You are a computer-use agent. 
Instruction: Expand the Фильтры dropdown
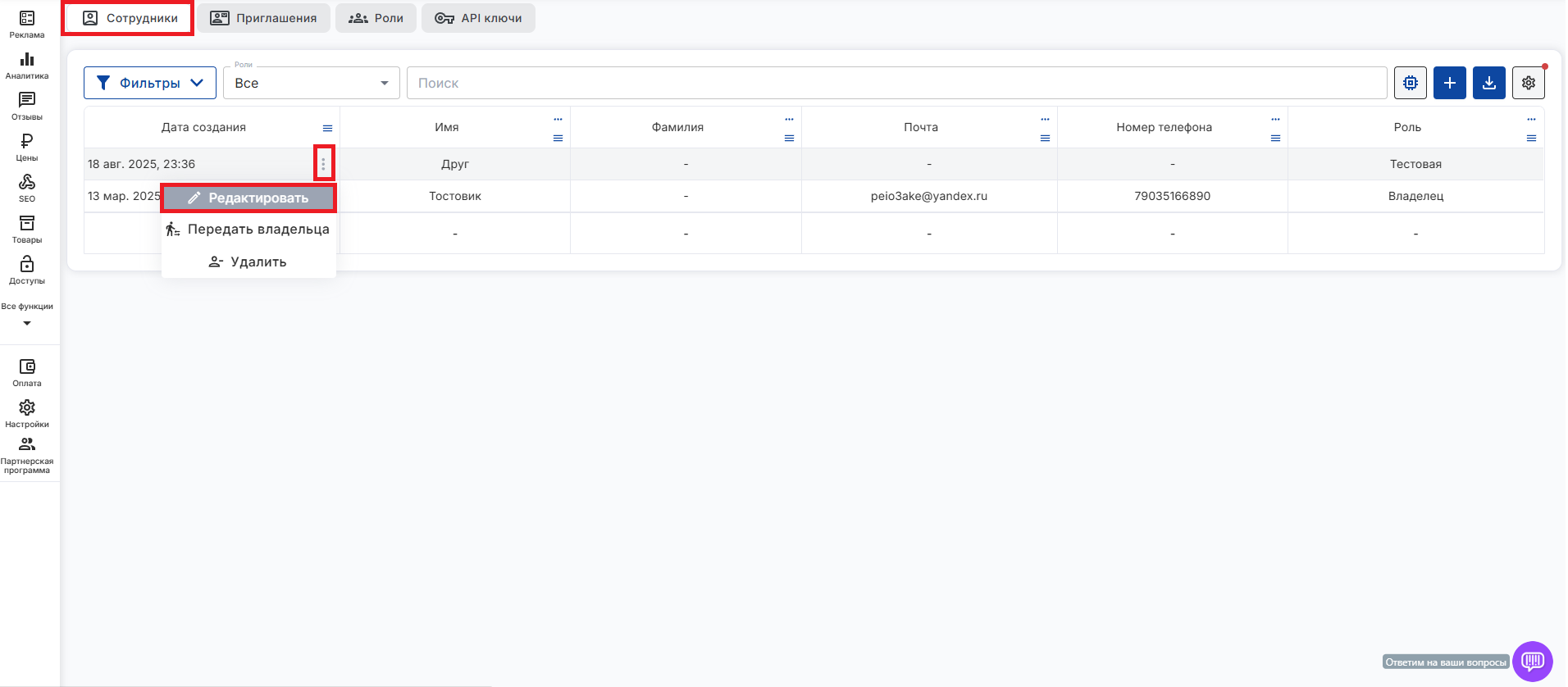pos(150,83)
